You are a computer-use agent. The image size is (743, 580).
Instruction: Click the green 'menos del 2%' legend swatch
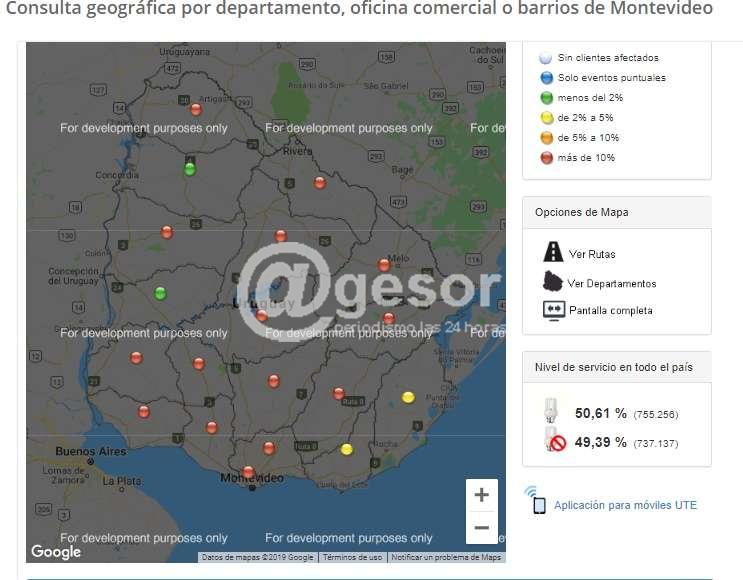[545, 97]
